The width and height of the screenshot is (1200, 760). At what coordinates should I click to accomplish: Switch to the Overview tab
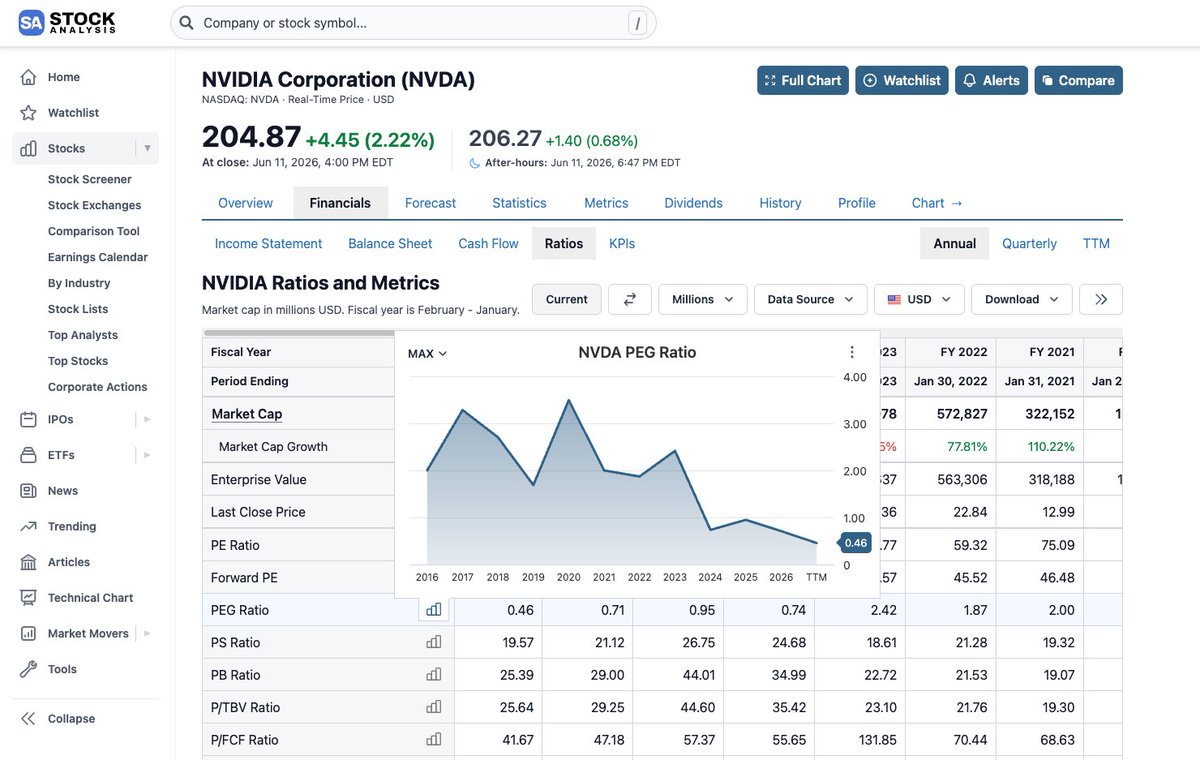tap(245, 203)
